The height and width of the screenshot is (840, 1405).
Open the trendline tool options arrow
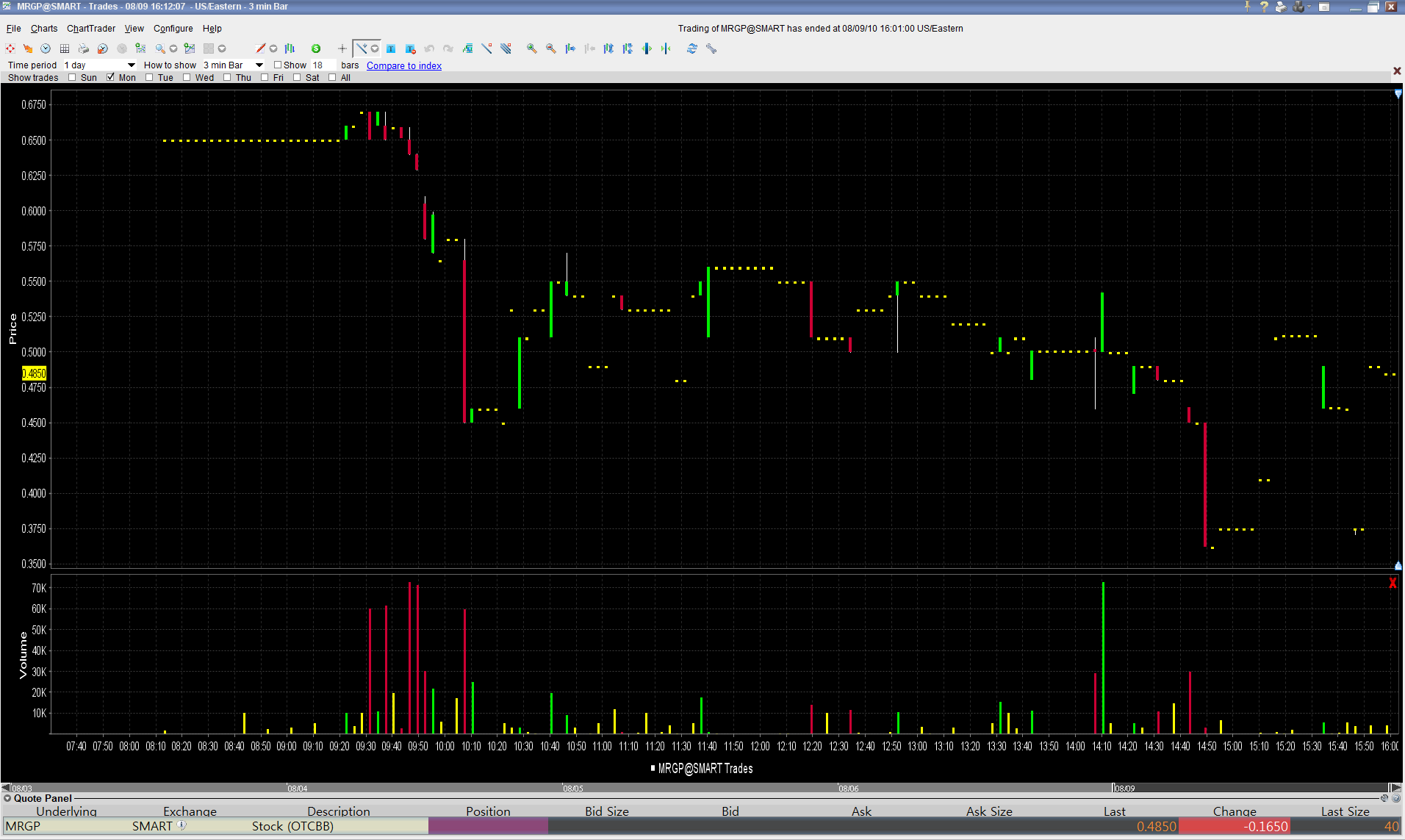point(375,49)
